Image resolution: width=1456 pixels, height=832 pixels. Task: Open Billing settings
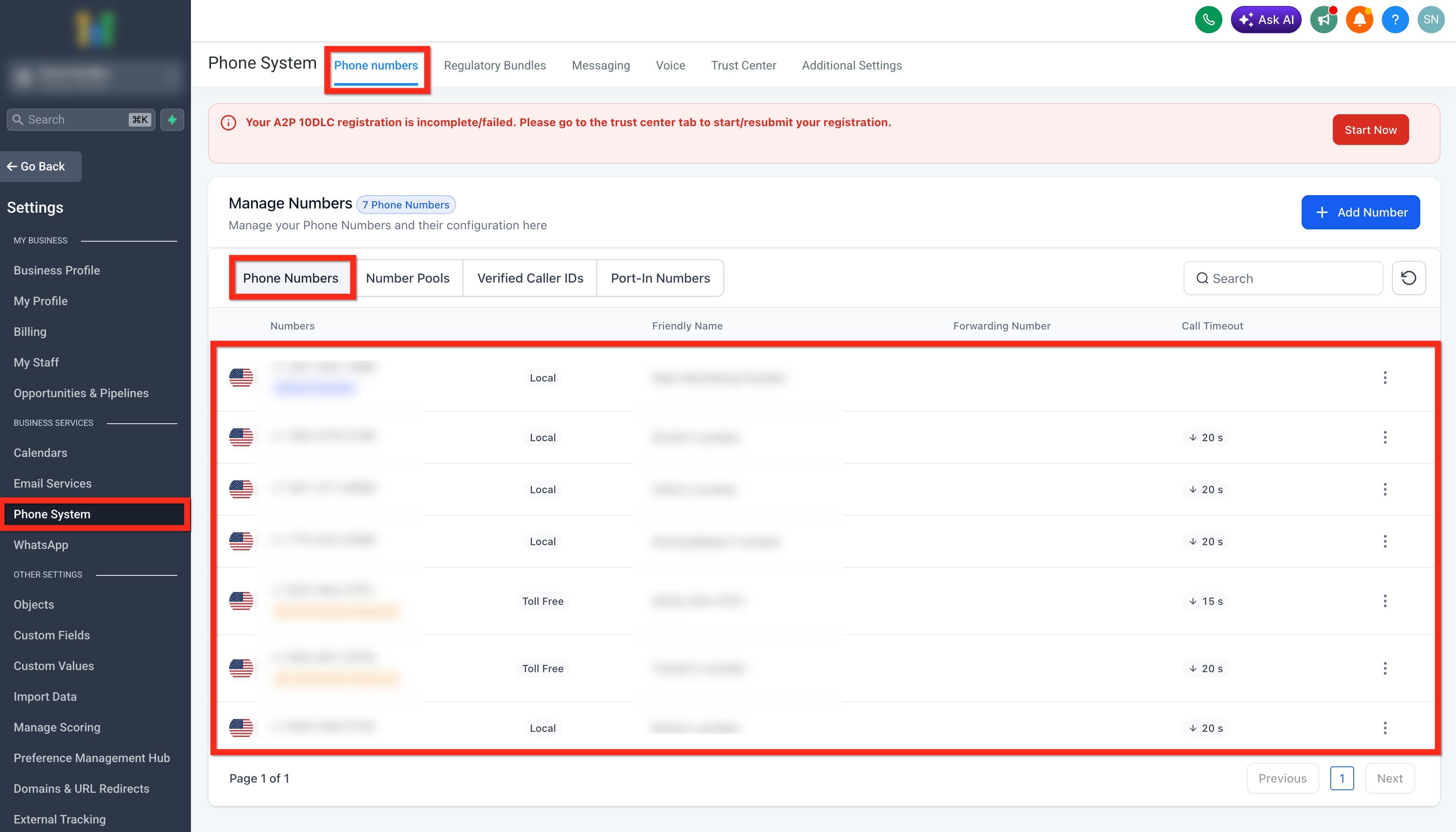tap(30, 332)
